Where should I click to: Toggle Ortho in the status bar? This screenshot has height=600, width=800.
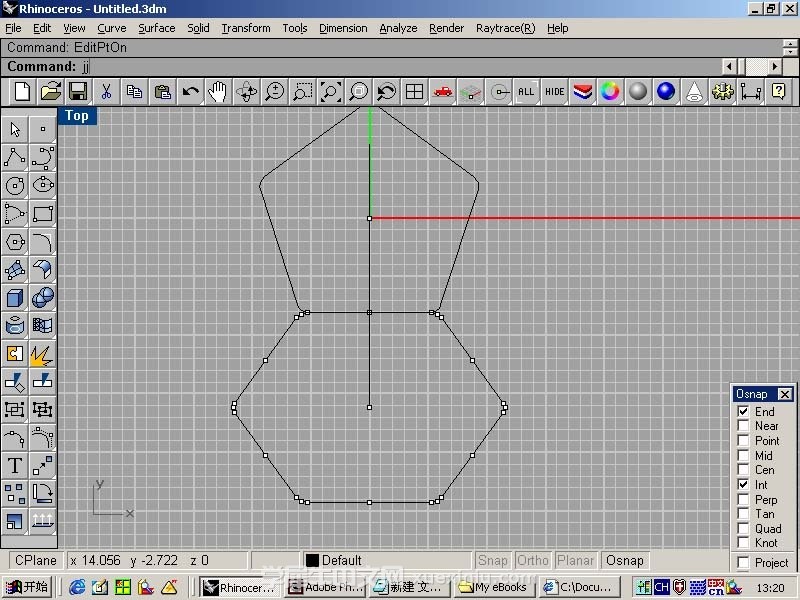533,560
